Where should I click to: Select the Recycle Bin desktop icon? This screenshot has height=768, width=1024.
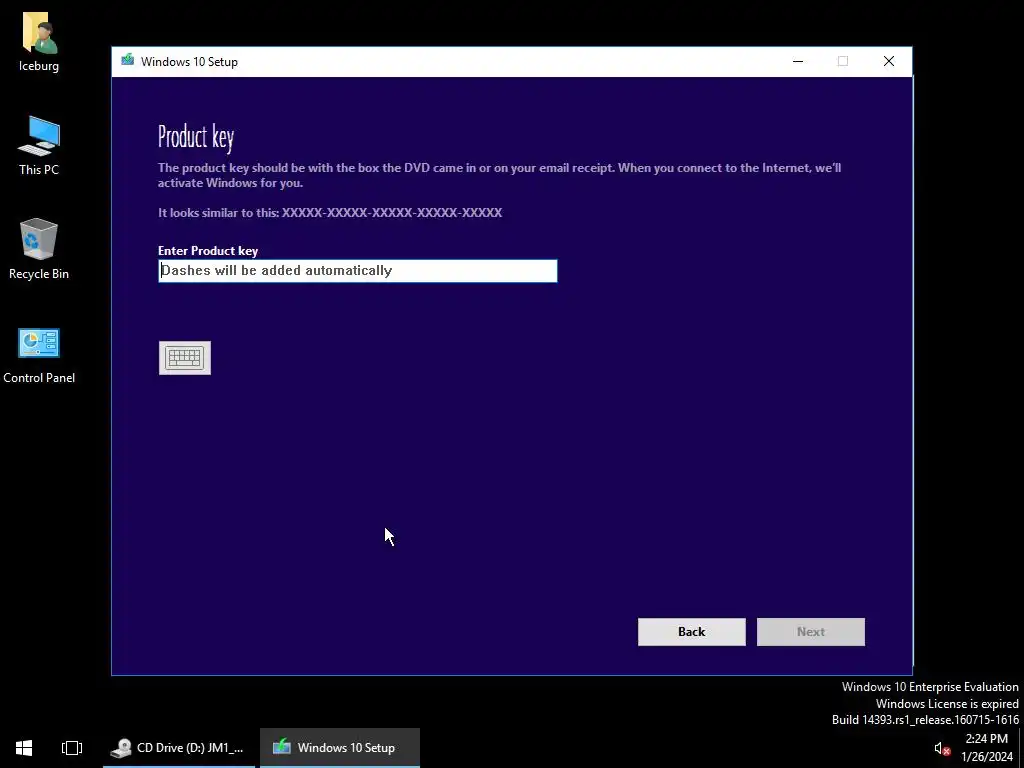tap(39, 249)
